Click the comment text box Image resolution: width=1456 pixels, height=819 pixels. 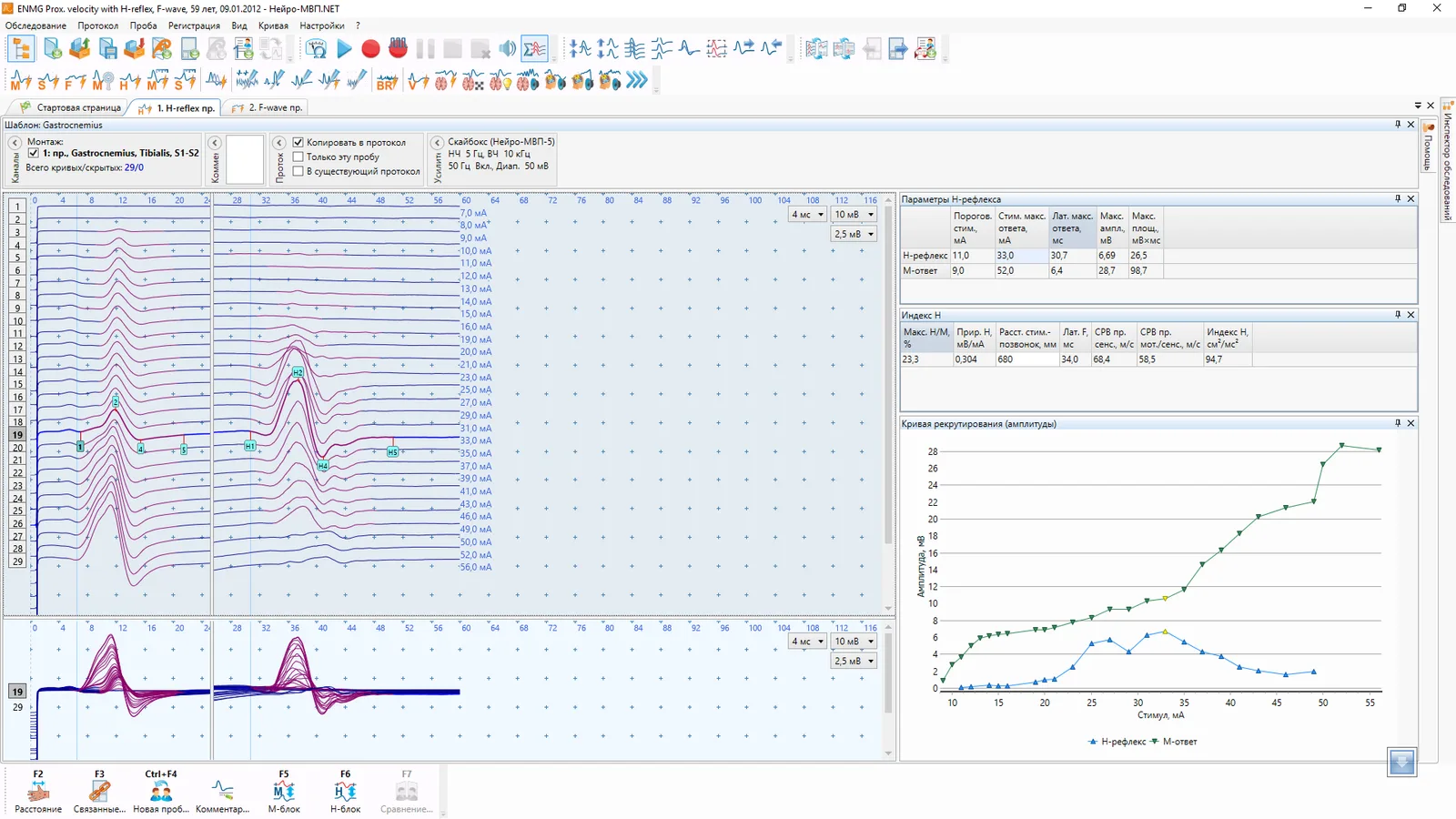(245, 159)
